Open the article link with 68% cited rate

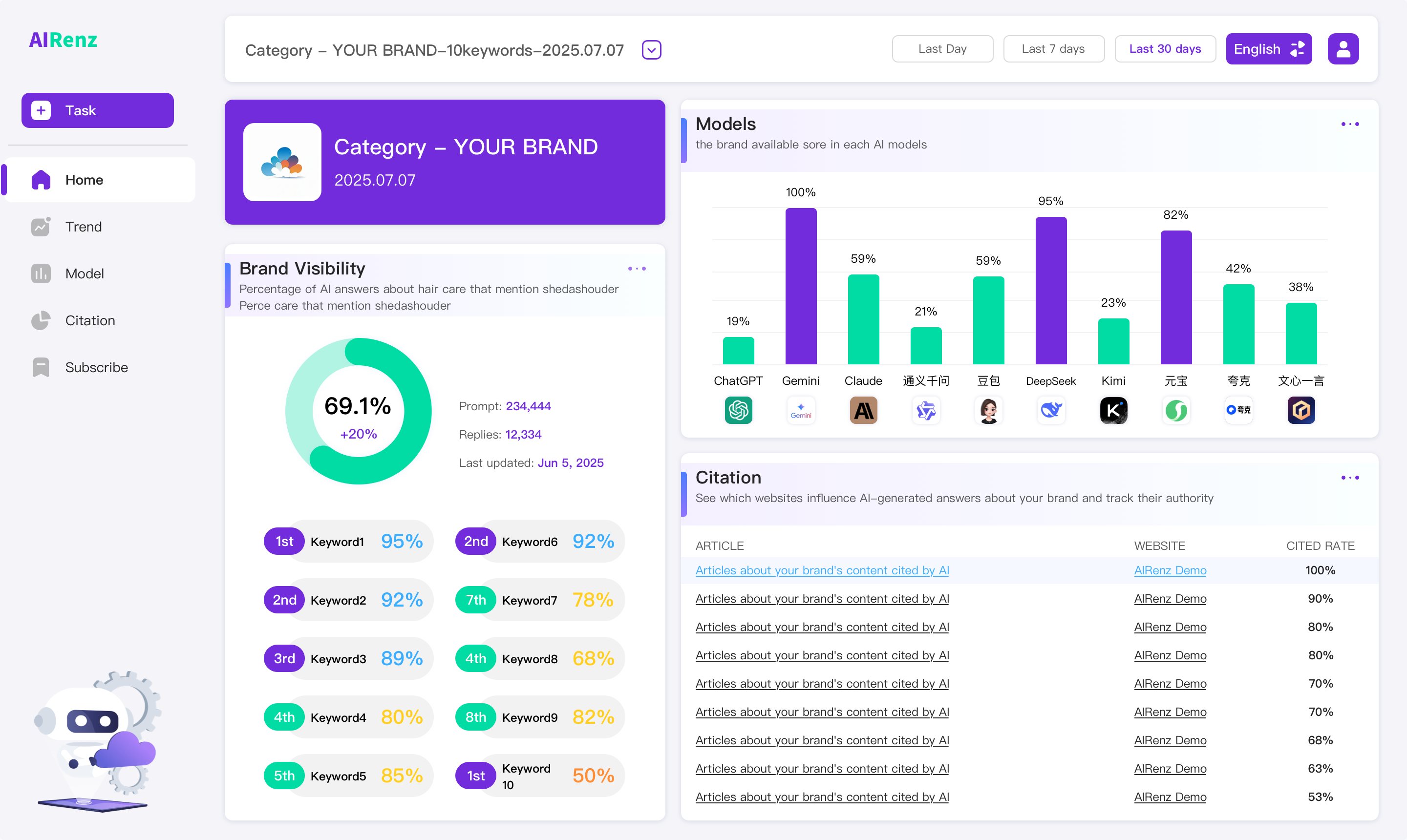pyautogui.click(x=822, y=740)
